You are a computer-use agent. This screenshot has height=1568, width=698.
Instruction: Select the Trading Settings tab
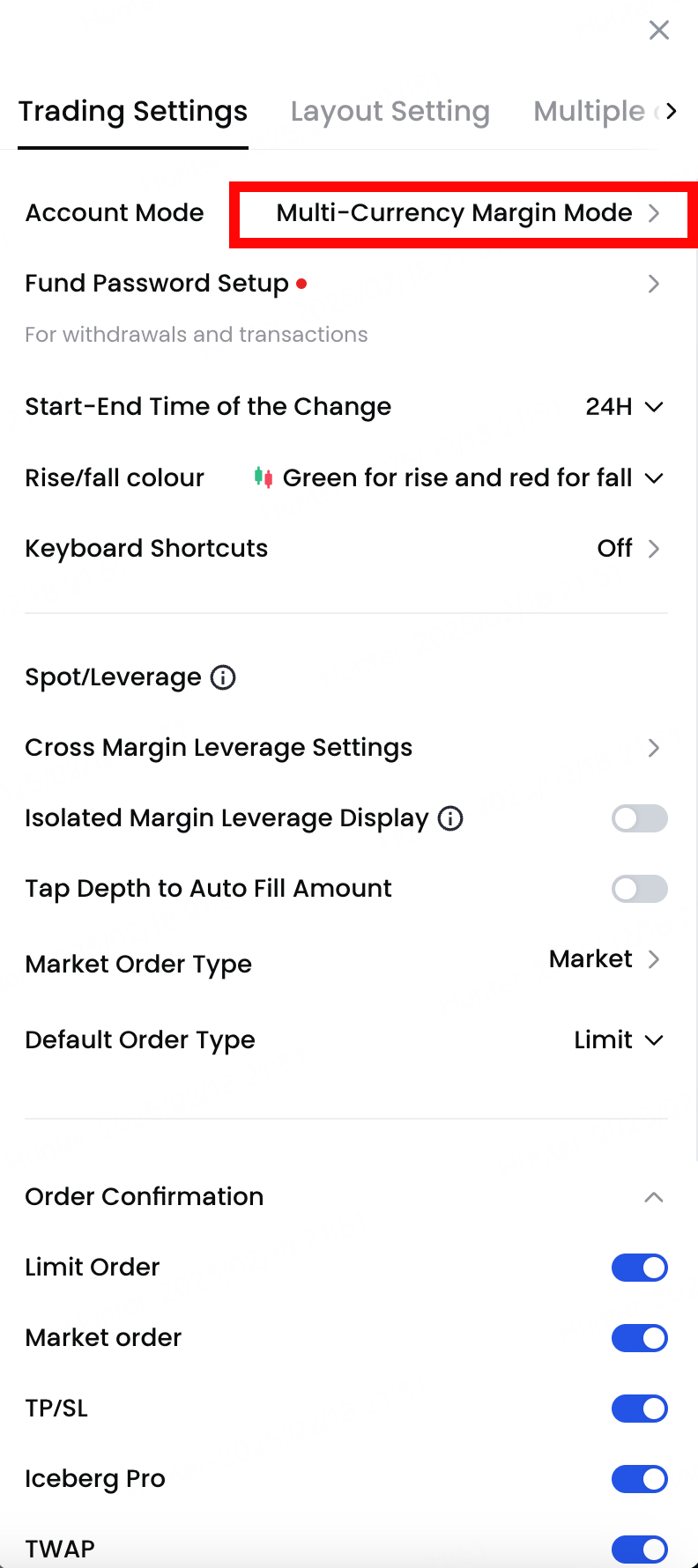[x=133, y=112]
